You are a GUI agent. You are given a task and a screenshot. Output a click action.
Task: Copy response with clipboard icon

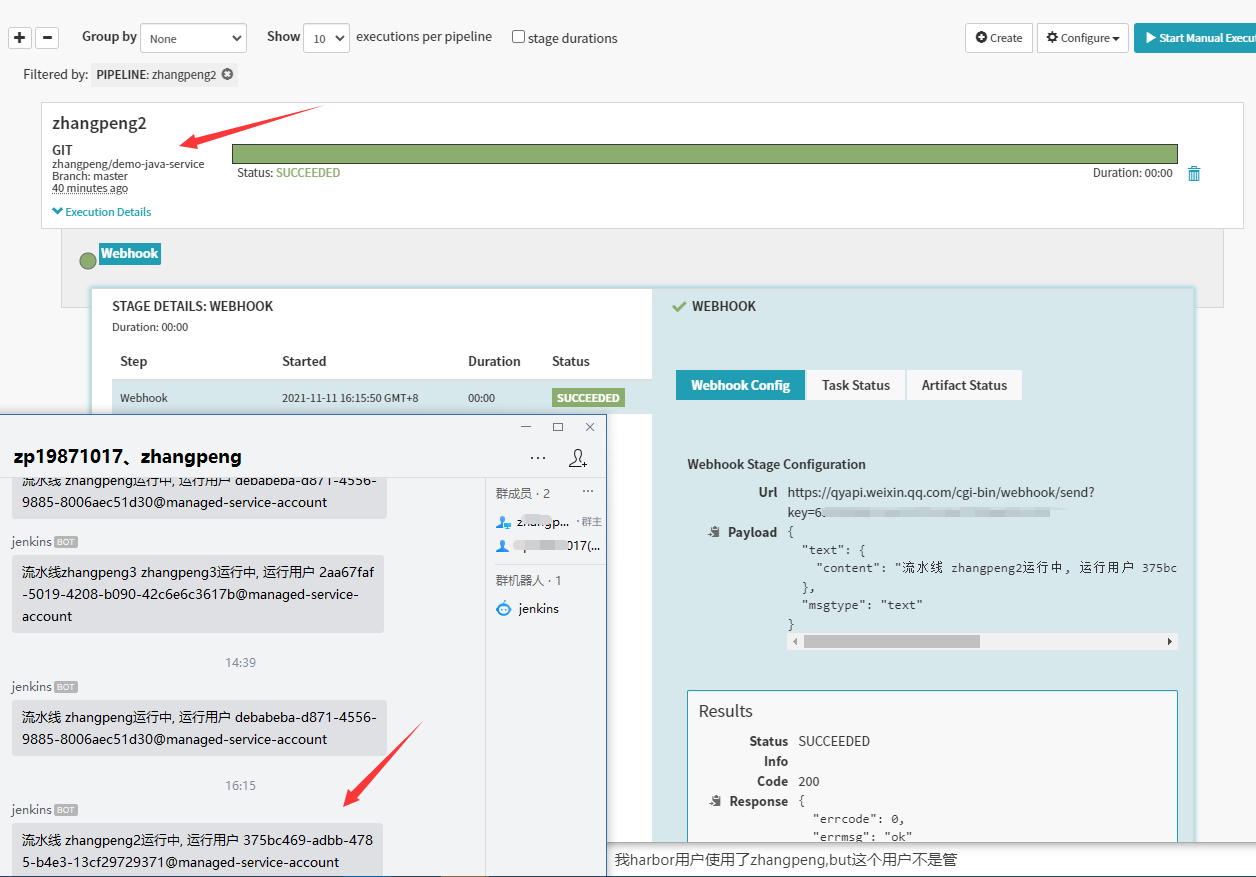(714, 801)
